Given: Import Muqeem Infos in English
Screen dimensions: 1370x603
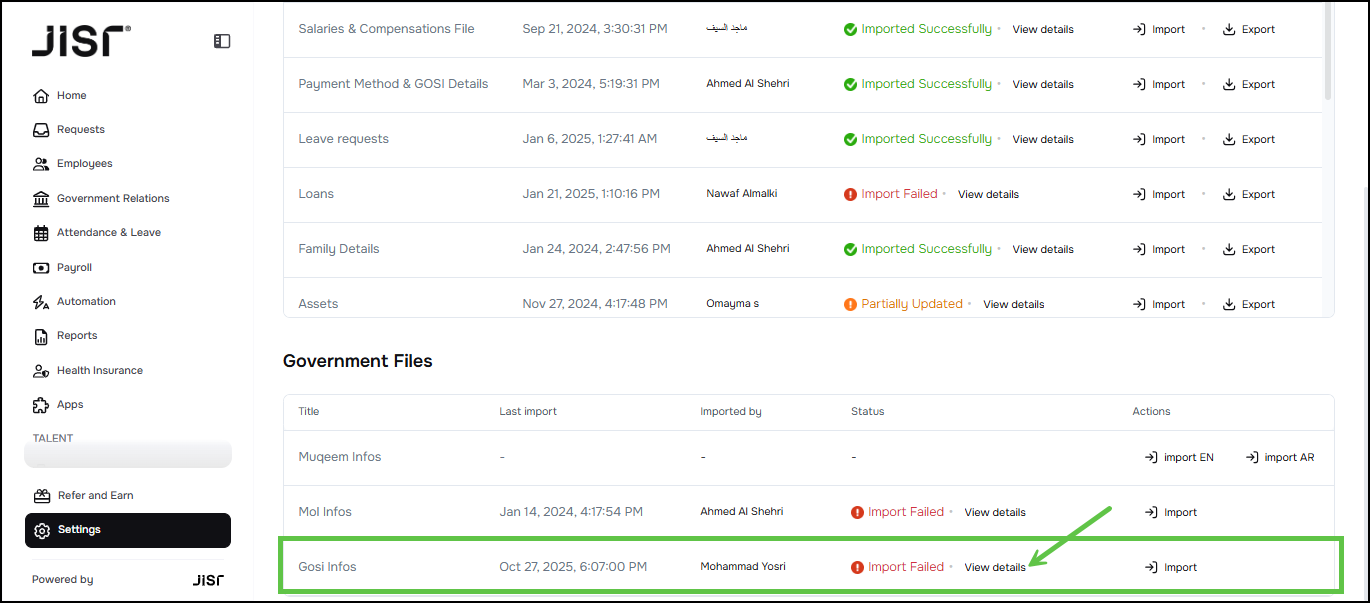Looking at the screenshot, I should click(x=1180, y=457).
